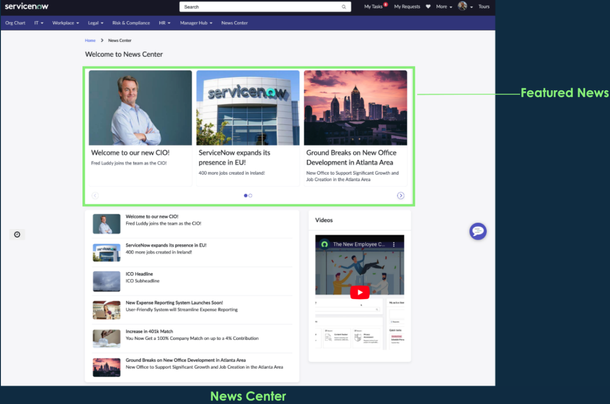
Task: Click the accessibility icon on left edge
Action: tap(17, 234)
